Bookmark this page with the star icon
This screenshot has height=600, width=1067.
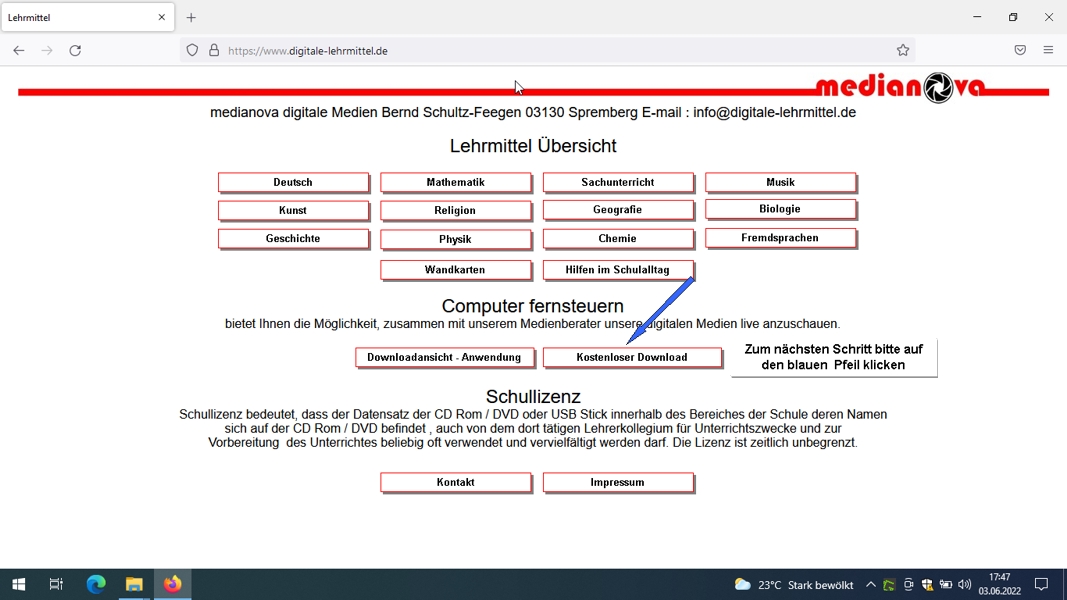point(903,50)
